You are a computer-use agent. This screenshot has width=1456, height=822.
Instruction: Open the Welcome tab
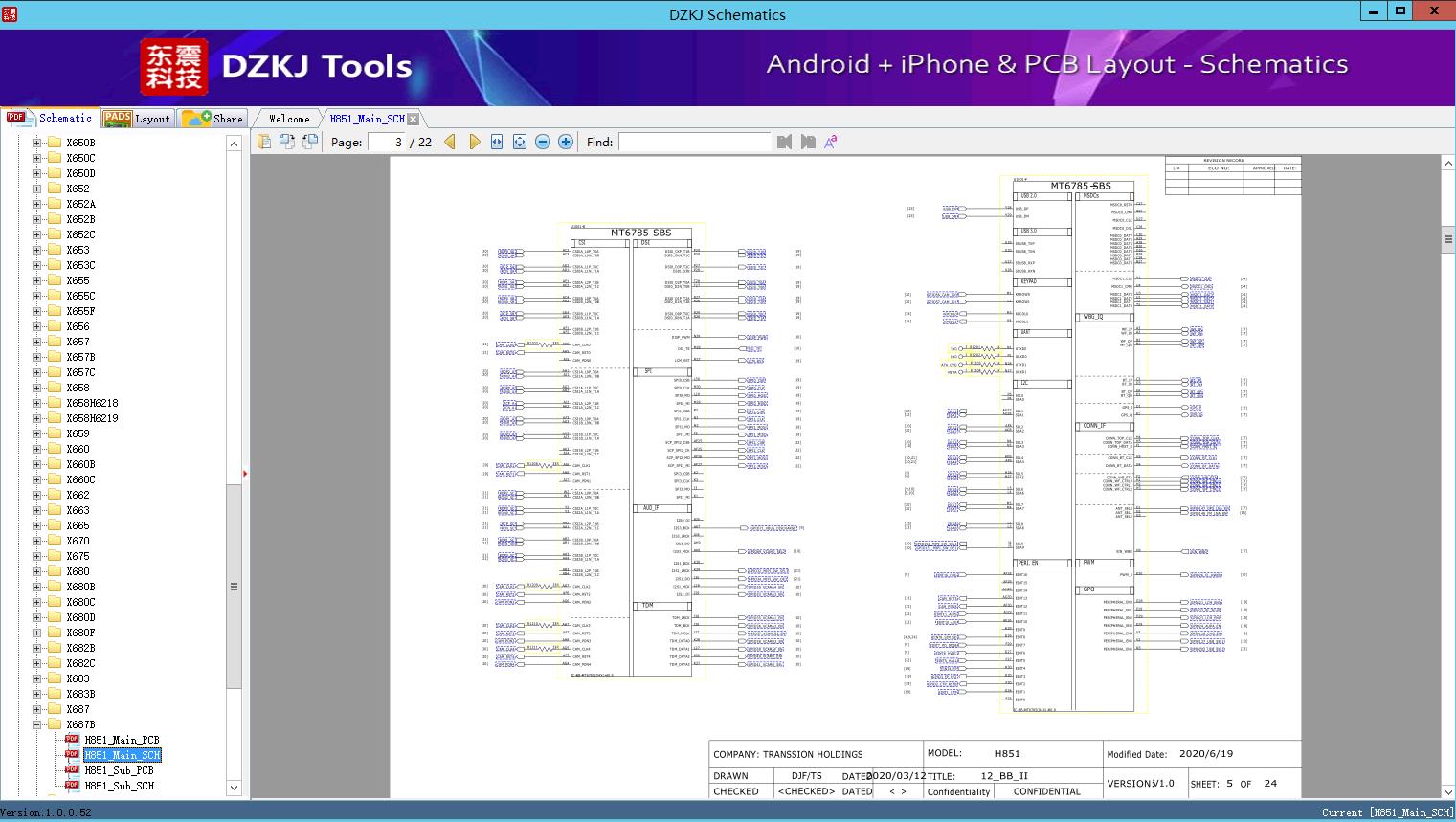[289, 119]
